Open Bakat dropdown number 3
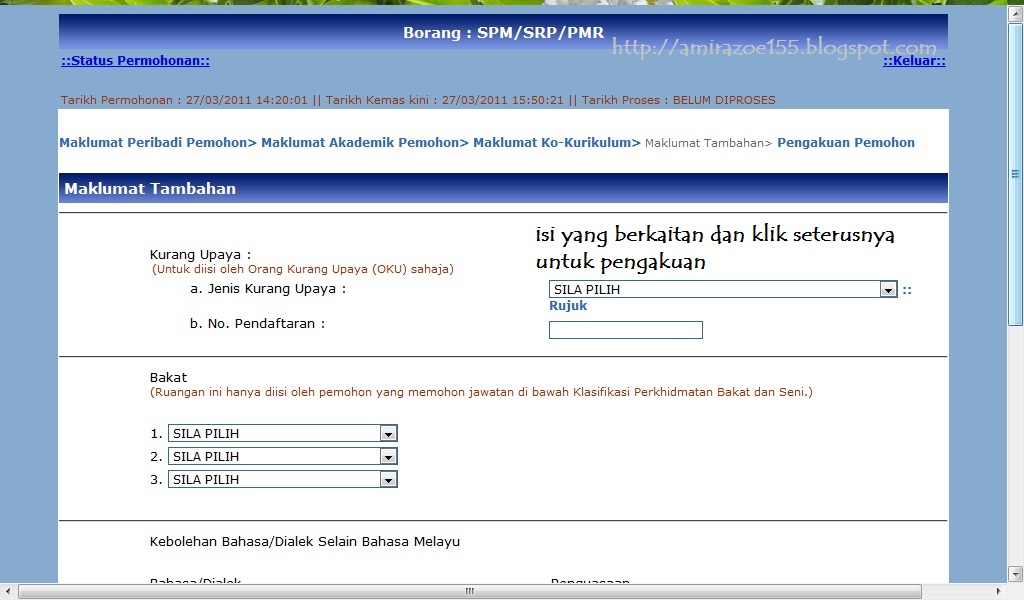 (x=283, y=479)
